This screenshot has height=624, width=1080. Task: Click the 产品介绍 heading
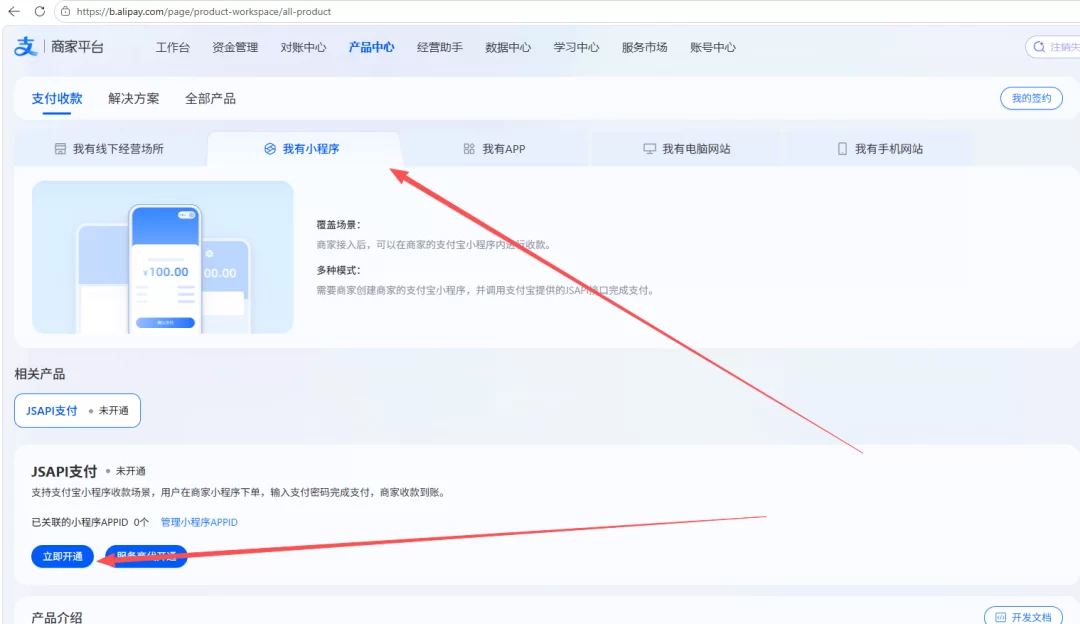pos(56,618)
